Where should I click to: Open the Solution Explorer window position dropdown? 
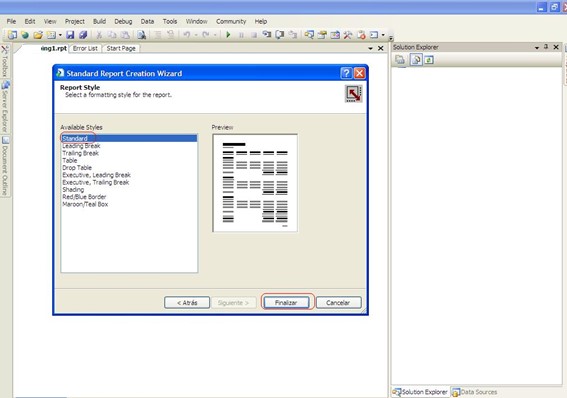[x=537, y=47]
